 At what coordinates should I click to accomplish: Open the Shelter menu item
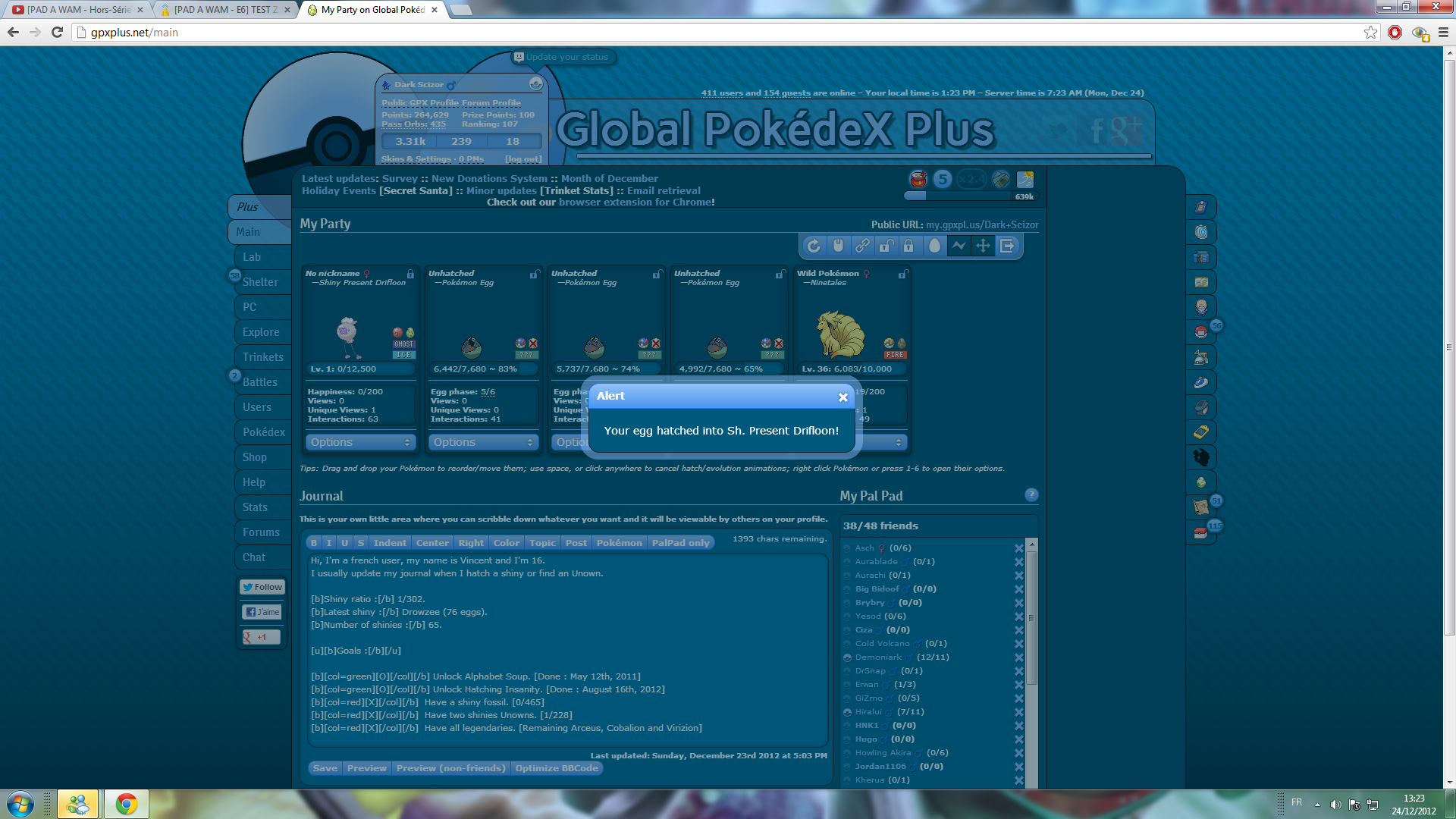pos(262,282)
